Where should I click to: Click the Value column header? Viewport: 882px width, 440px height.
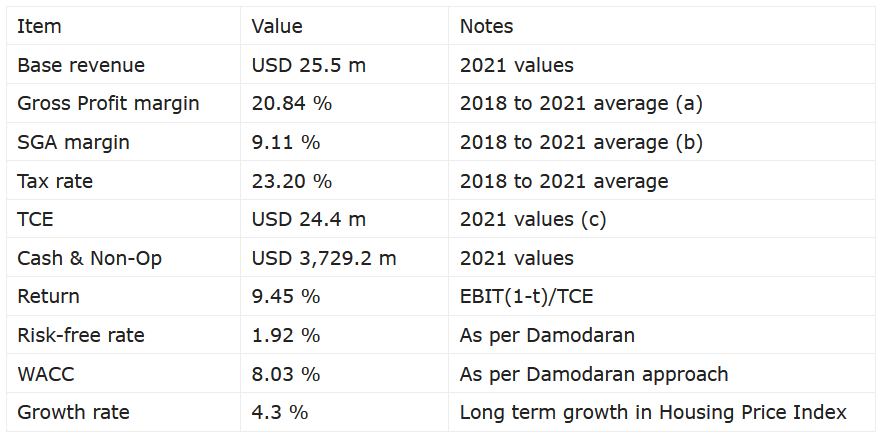pyautogui.click(x=277, y=27)
